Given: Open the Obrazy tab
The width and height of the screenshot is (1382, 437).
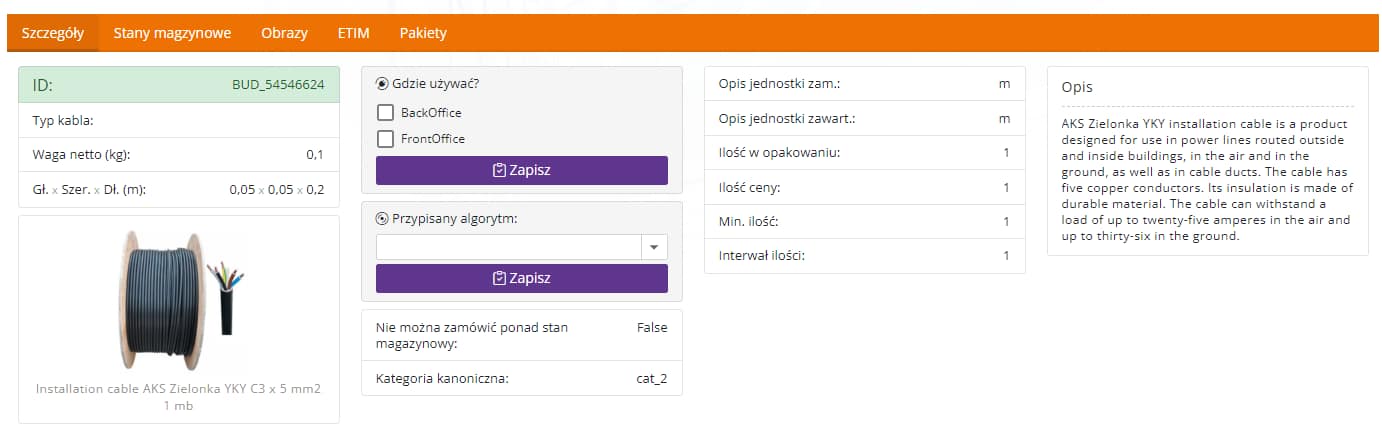Looking at the screenshot, I should click(284, 33).
